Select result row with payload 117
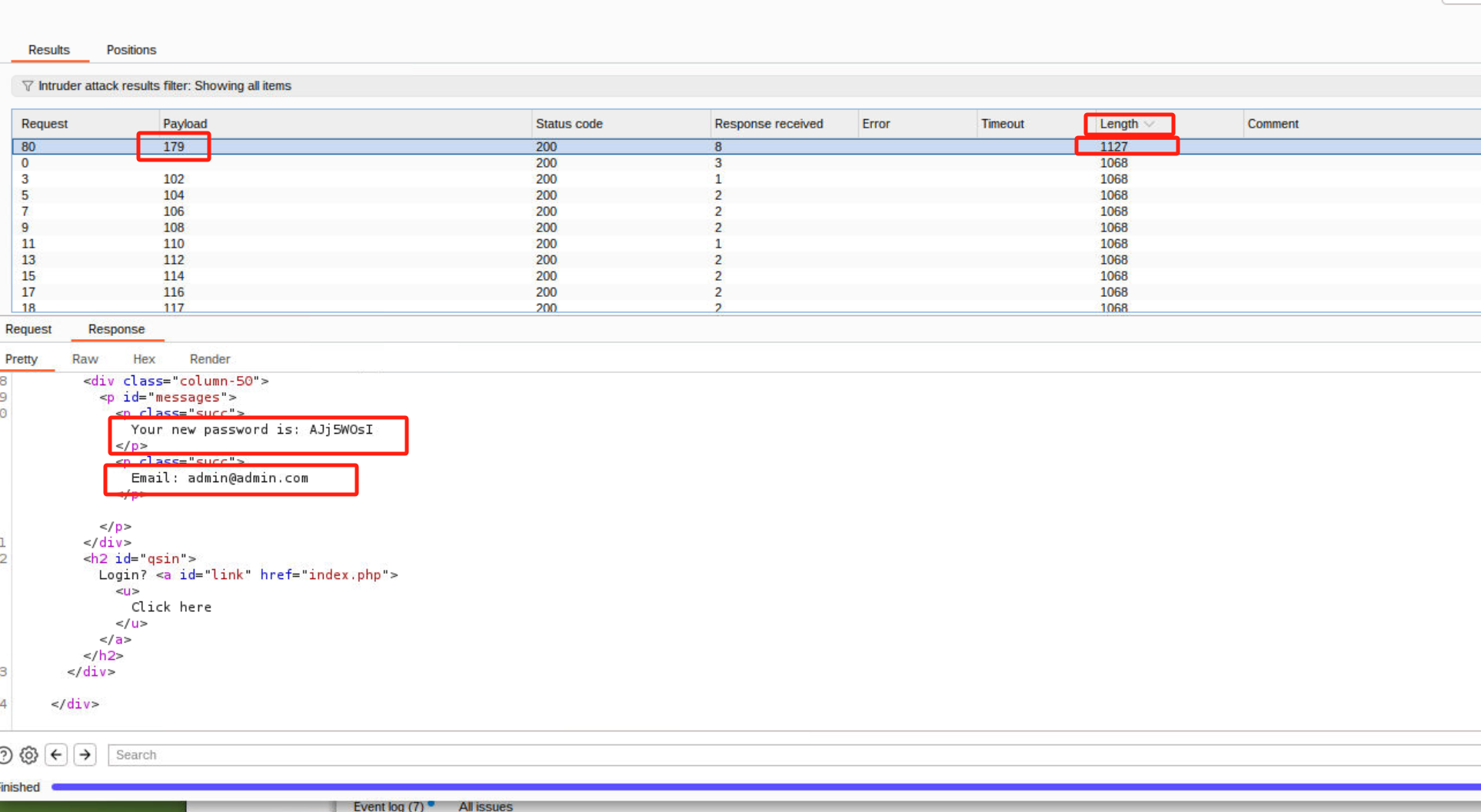The height and width of the screenshot is (812, 1481). [746, 308]
